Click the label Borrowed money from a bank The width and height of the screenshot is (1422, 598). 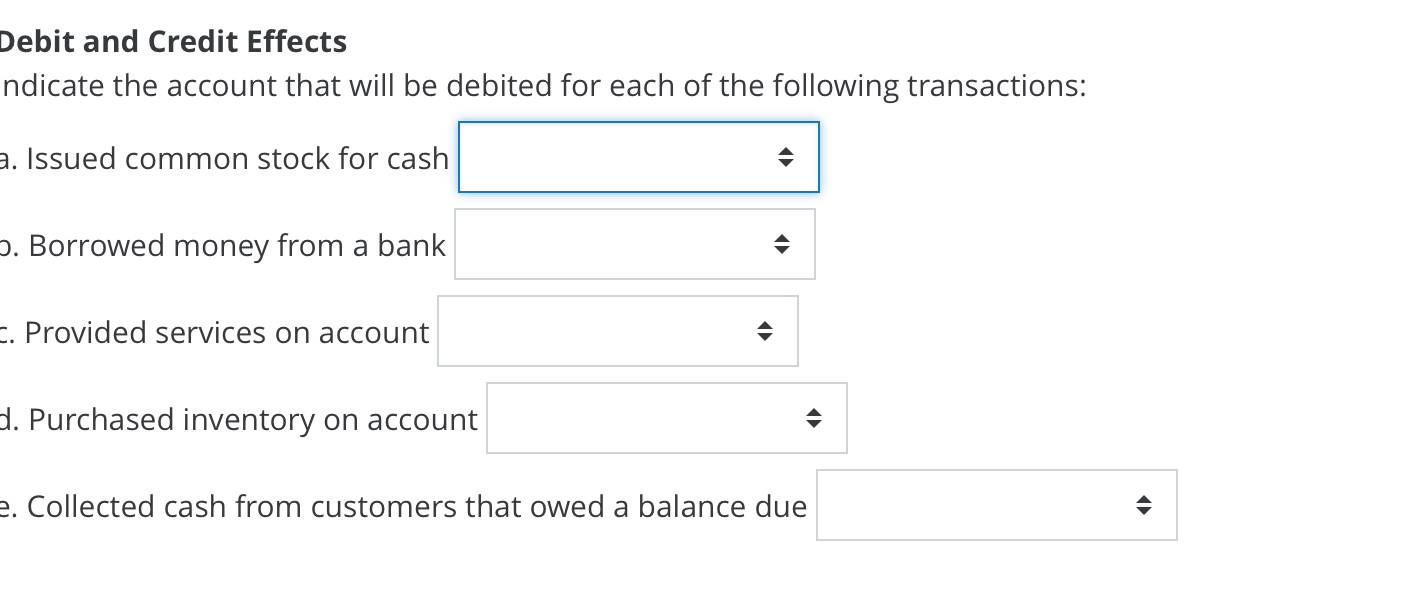point(222,245)
